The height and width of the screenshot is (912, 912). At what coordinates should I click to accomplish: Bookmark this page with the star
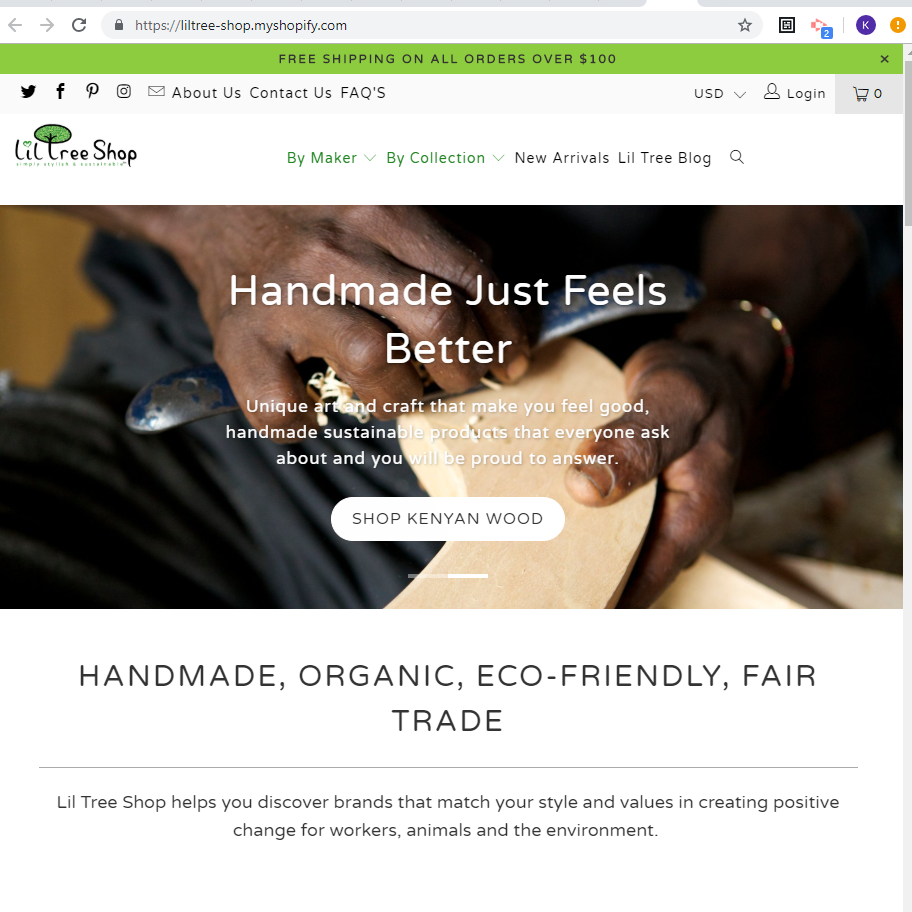pos(744,25)
